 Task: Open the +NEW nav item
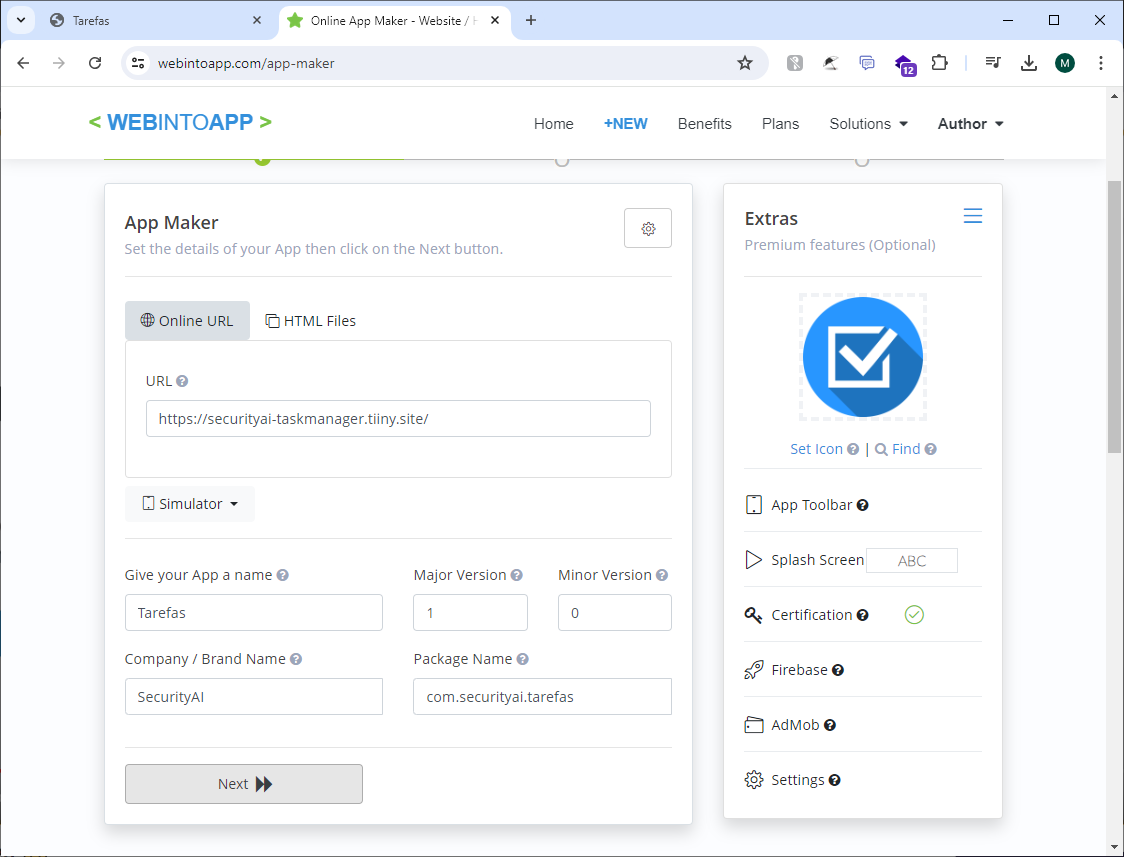pyautogui.click(x=625, y=124)
